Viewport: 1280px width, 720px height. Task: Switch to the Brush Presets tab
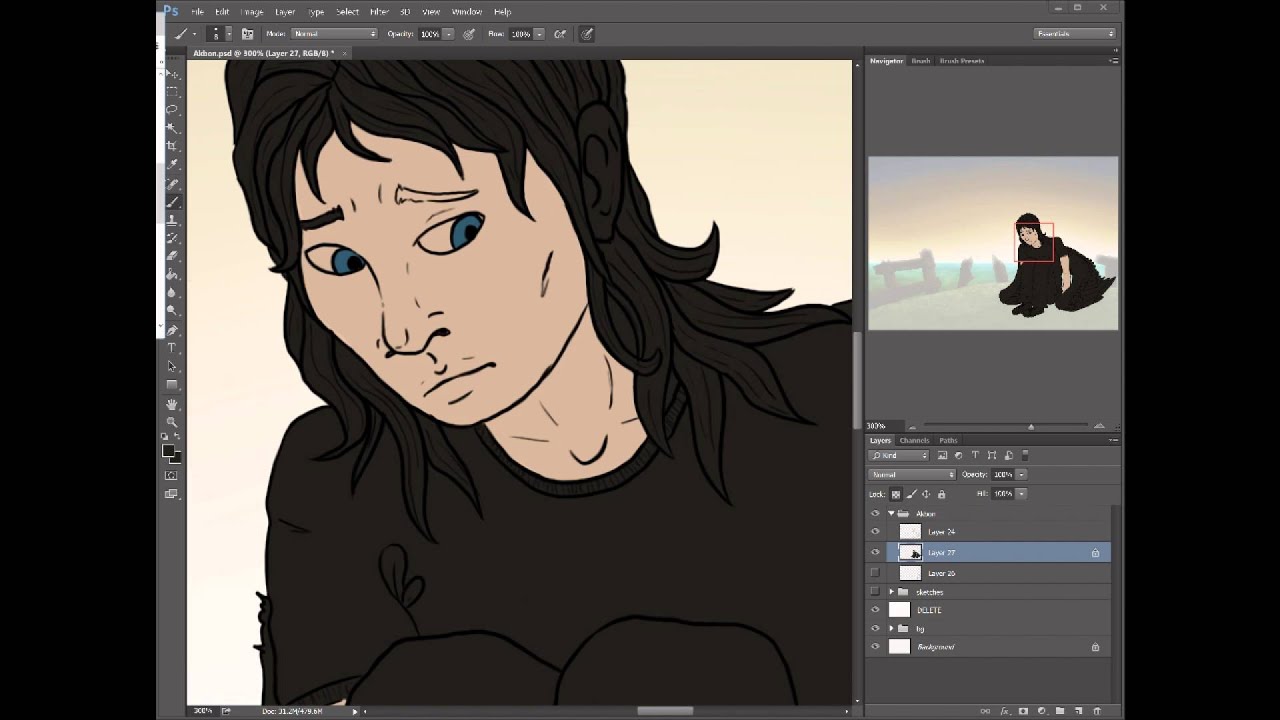[962, 61]
